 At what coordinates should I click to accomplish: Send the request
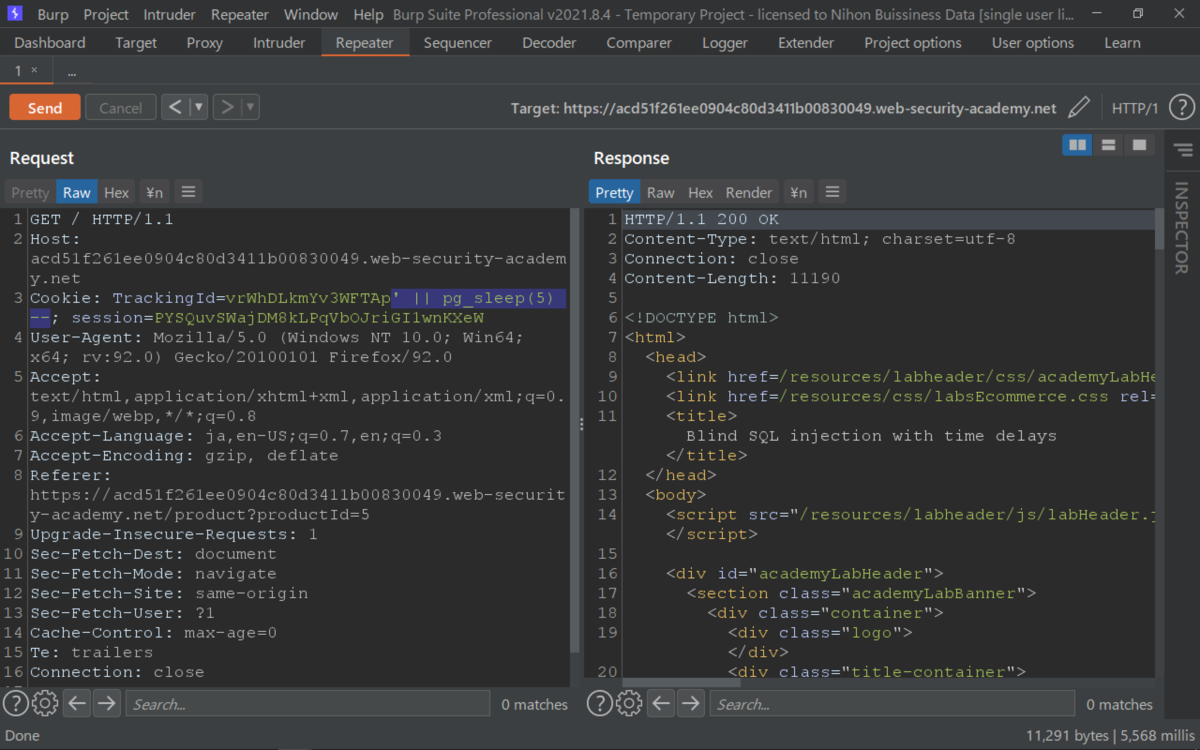point(45,108)
